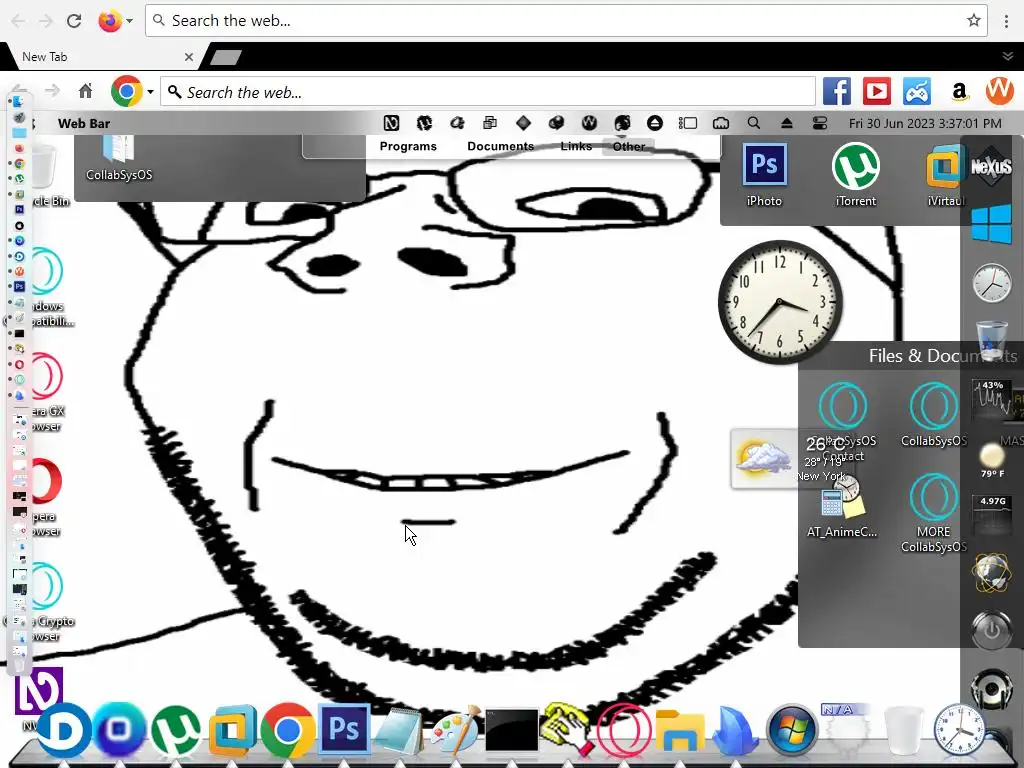Click the top Search the web address field
Viewport: 1024px width, 768px height.
click(566, 21)
